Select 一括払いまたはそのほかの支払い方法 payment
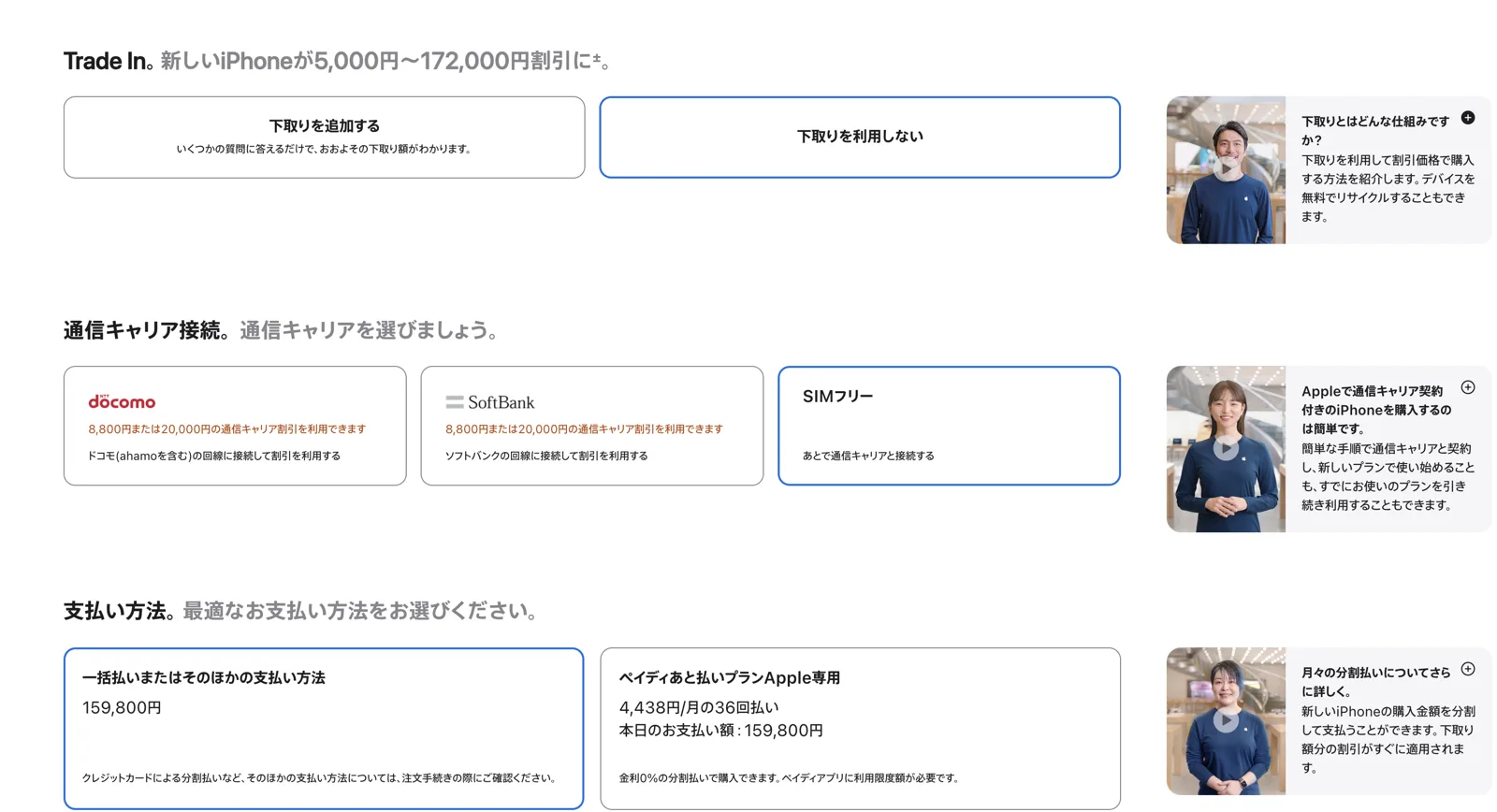1497x812 pixels. [324, 728]
